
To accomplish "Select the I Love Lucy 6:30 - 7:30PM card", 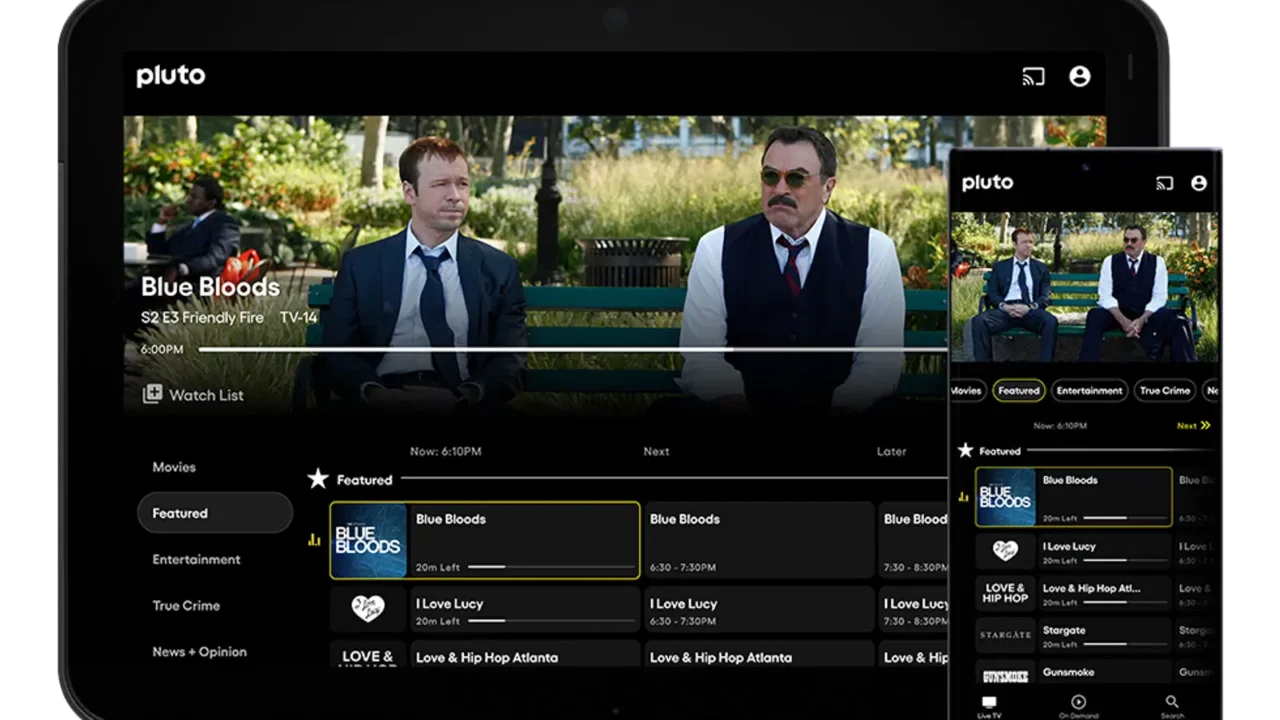I will click(x=759, y=609).
